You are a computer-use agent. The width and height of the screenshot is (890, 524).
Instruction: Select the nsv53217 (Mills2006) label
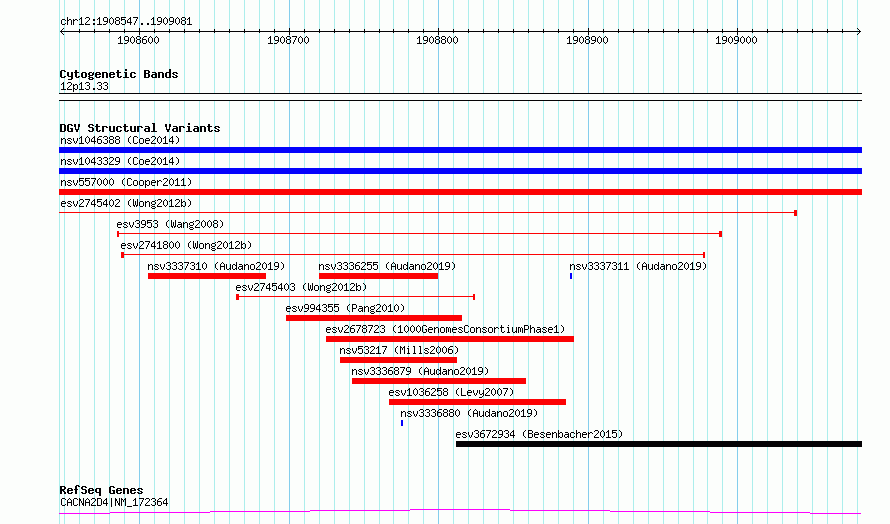(x=399, y=350)
